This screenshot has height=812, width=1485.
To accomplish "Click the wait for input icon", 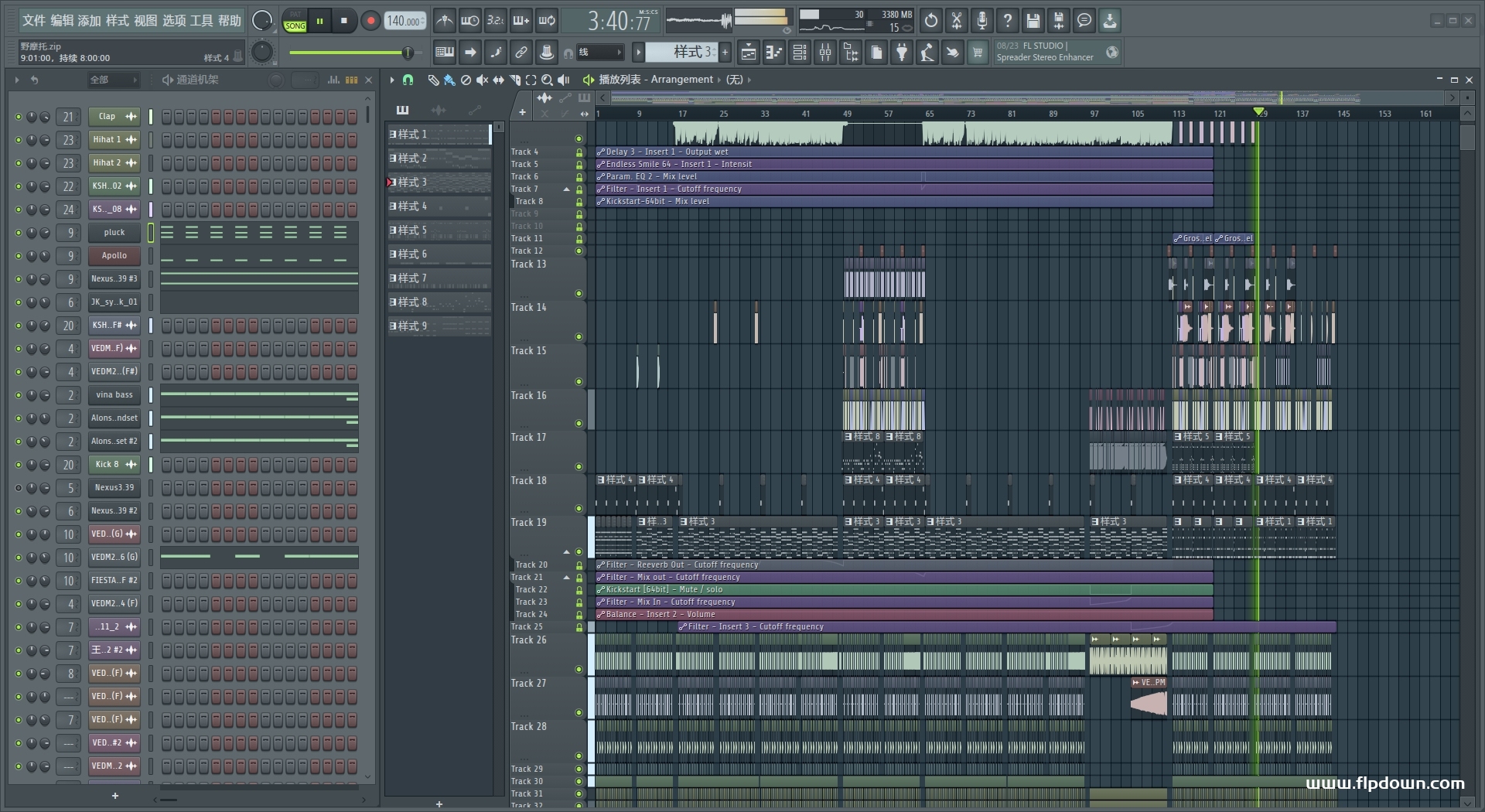I will 469,21.
